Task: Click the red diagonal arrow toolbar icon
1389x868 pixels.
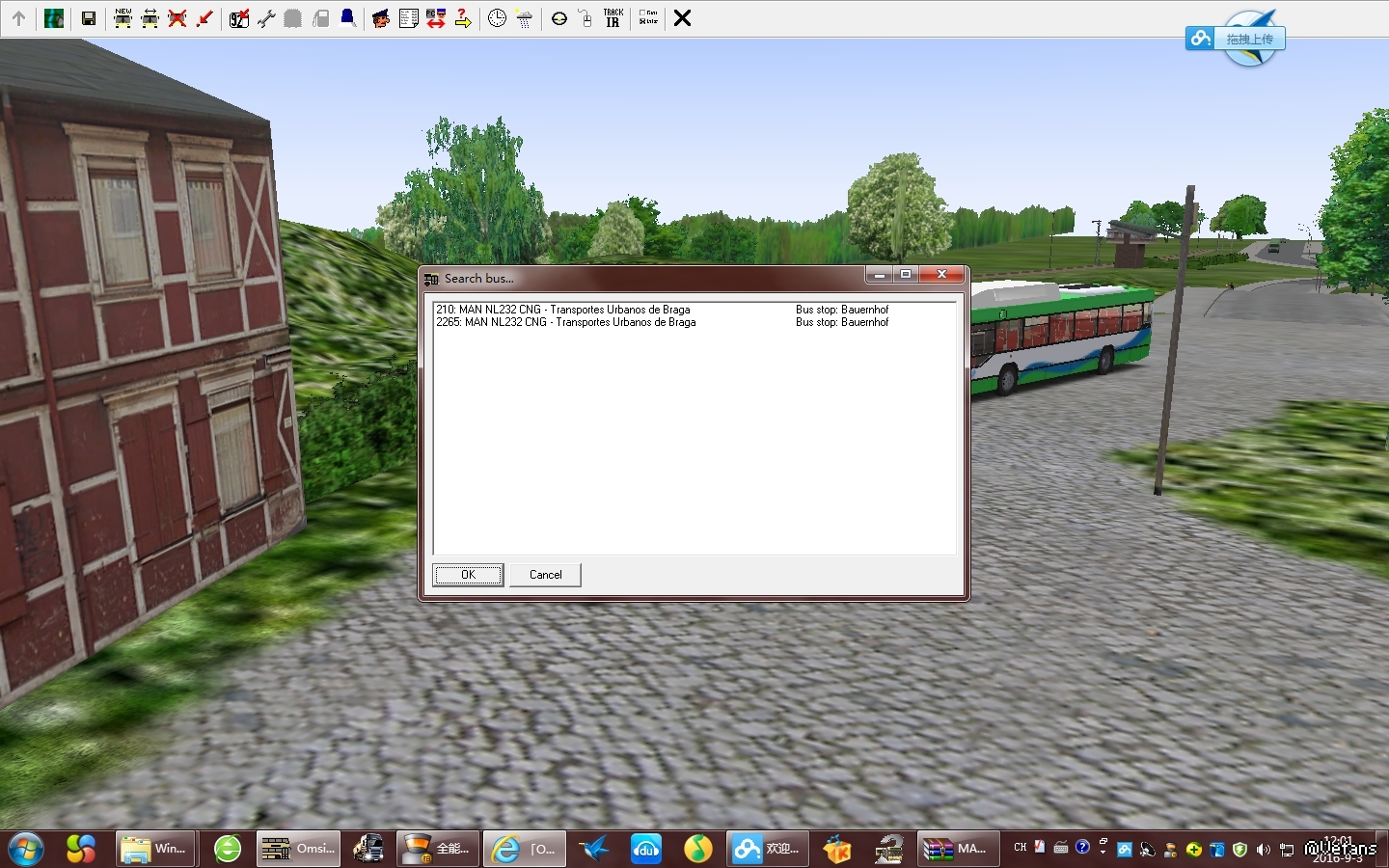Action: click(204, 18)
